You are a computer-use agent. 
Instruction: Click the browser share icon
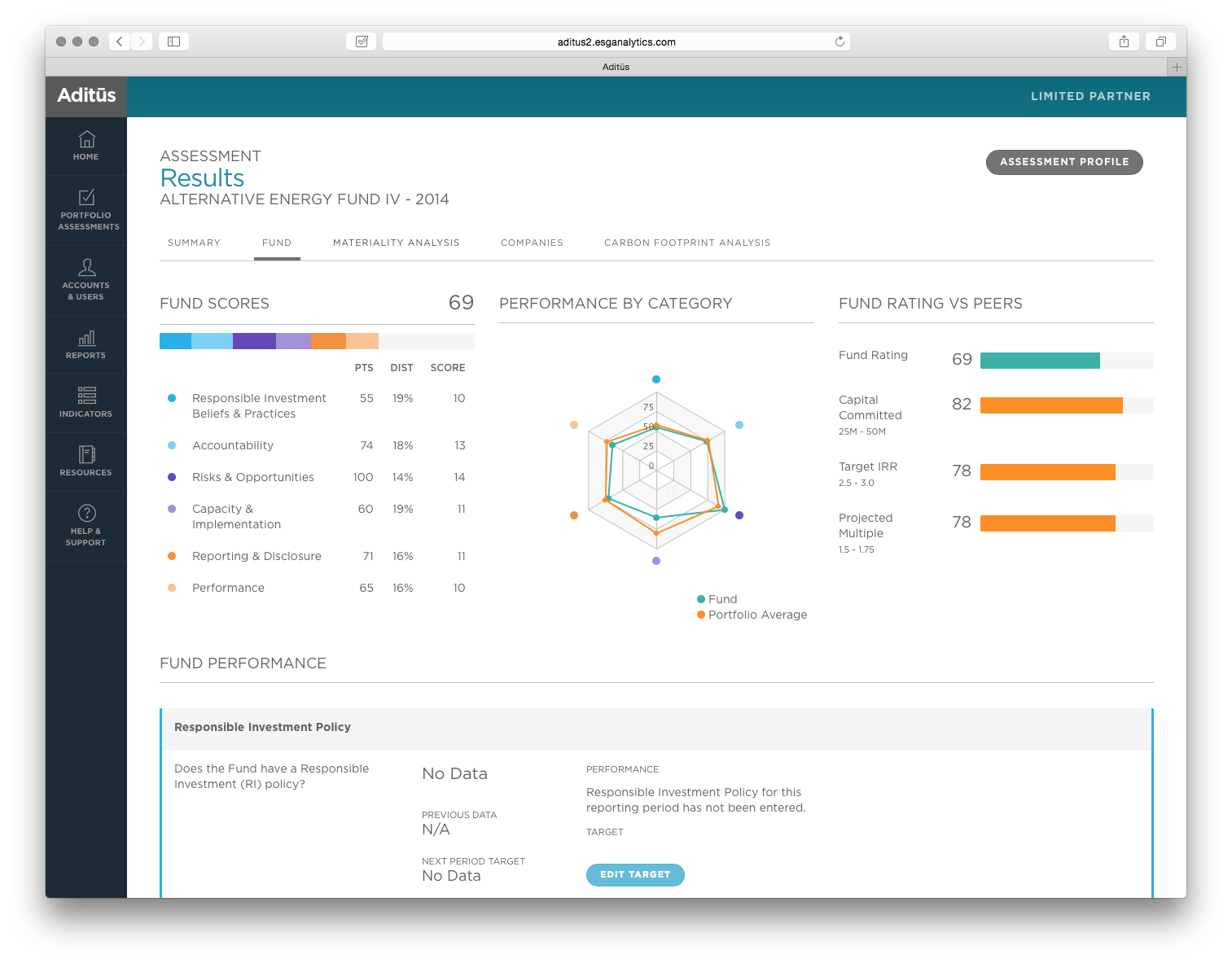click(x=1124, y=42)
